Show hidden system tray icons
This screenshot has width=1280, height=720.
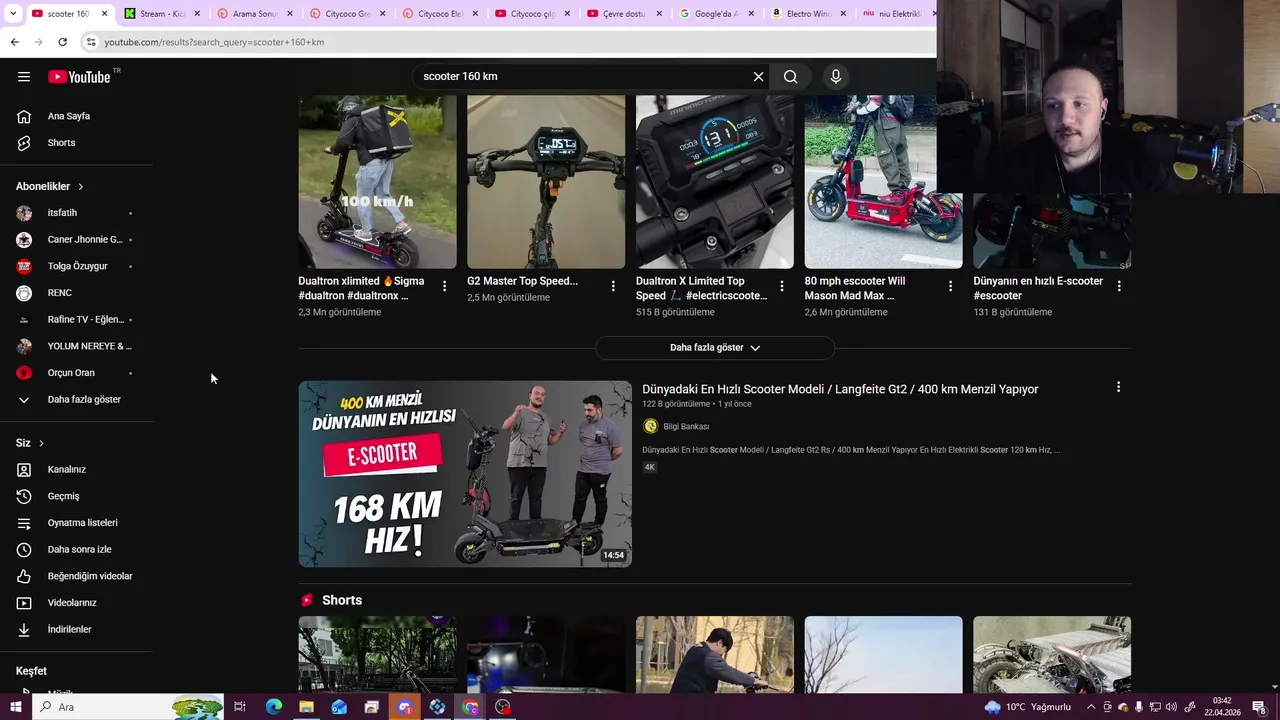click(1091, 707)
